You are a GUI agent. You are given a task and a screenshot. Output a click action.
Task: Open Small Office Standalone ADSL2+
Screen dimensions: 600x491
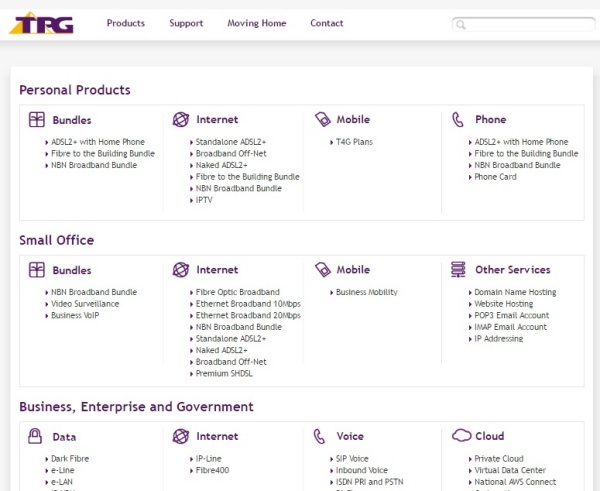[231, 339]
